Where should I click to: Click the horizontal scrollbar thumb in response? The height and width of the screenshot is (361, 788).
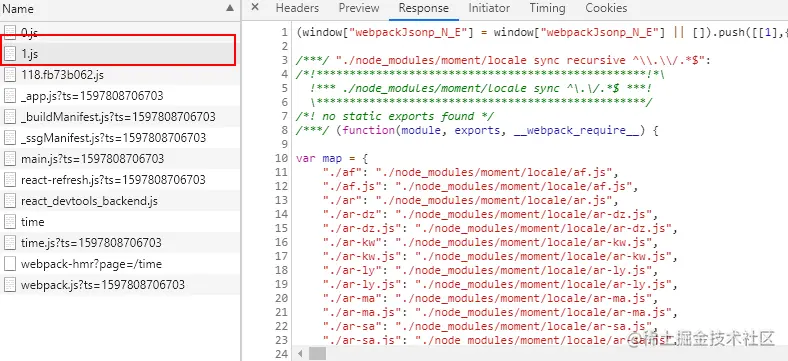click(317, 354)
